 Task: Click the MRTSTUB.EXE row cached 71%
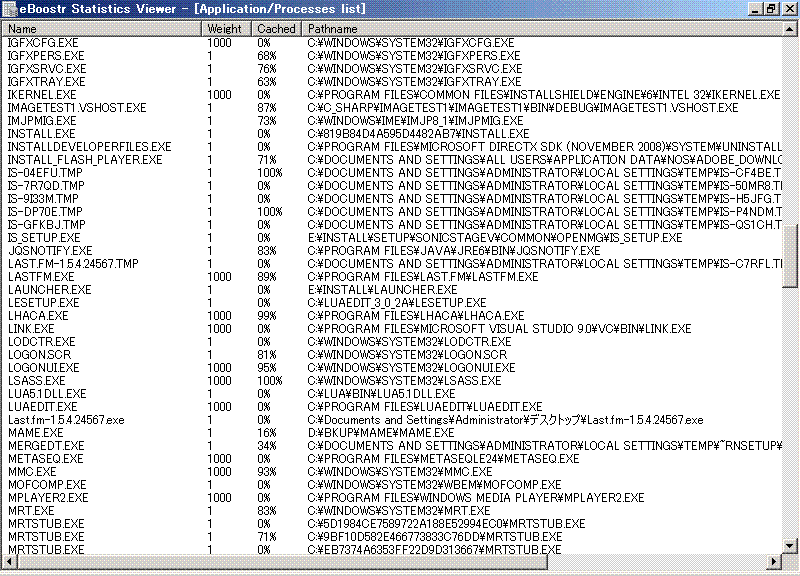coord(392,537)
